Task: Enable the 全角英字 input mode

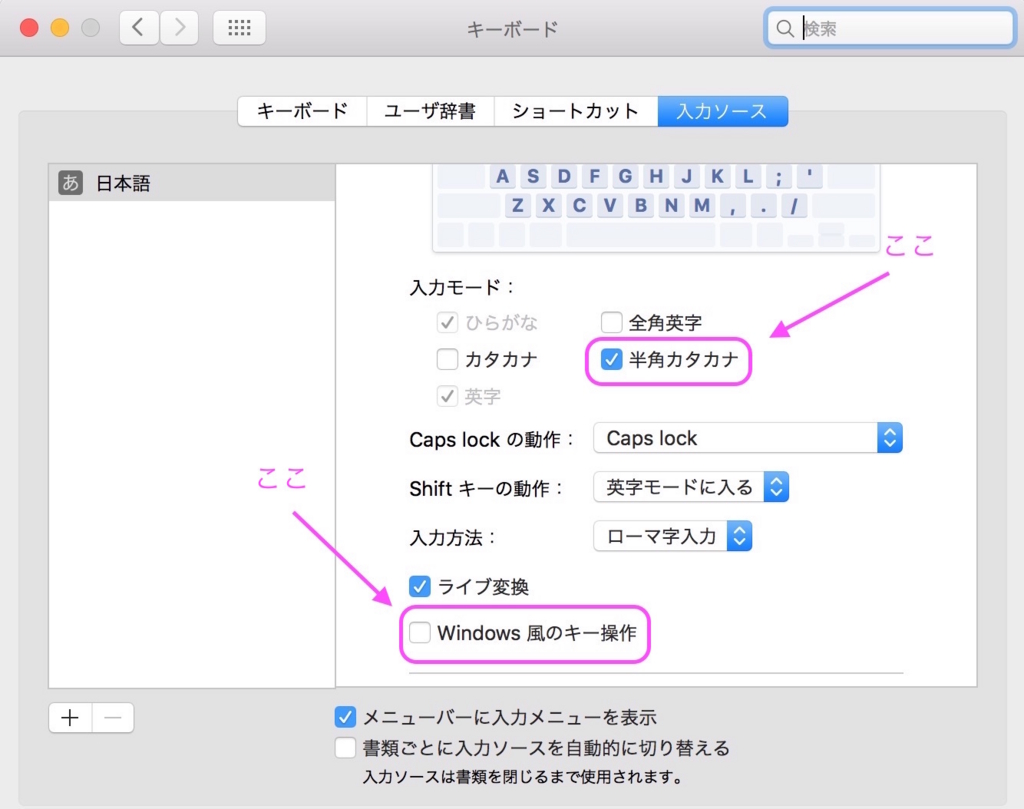Action: click(611, 322)
